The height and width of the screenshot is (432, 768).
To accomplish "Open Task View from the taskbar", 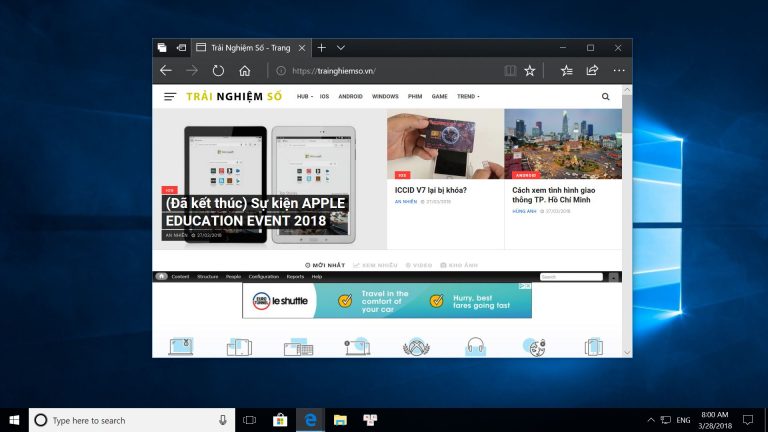I will pos(249,420).
